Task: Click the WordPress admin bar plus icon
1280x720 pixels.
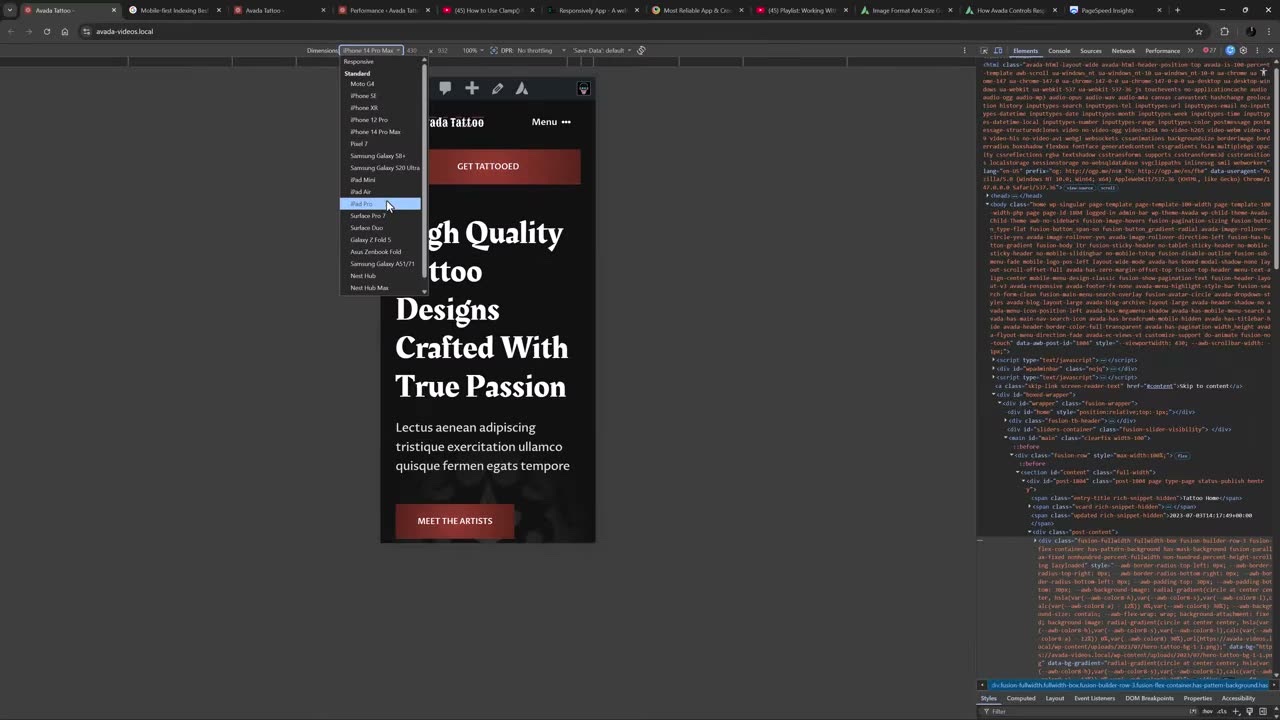Action: 472,88
